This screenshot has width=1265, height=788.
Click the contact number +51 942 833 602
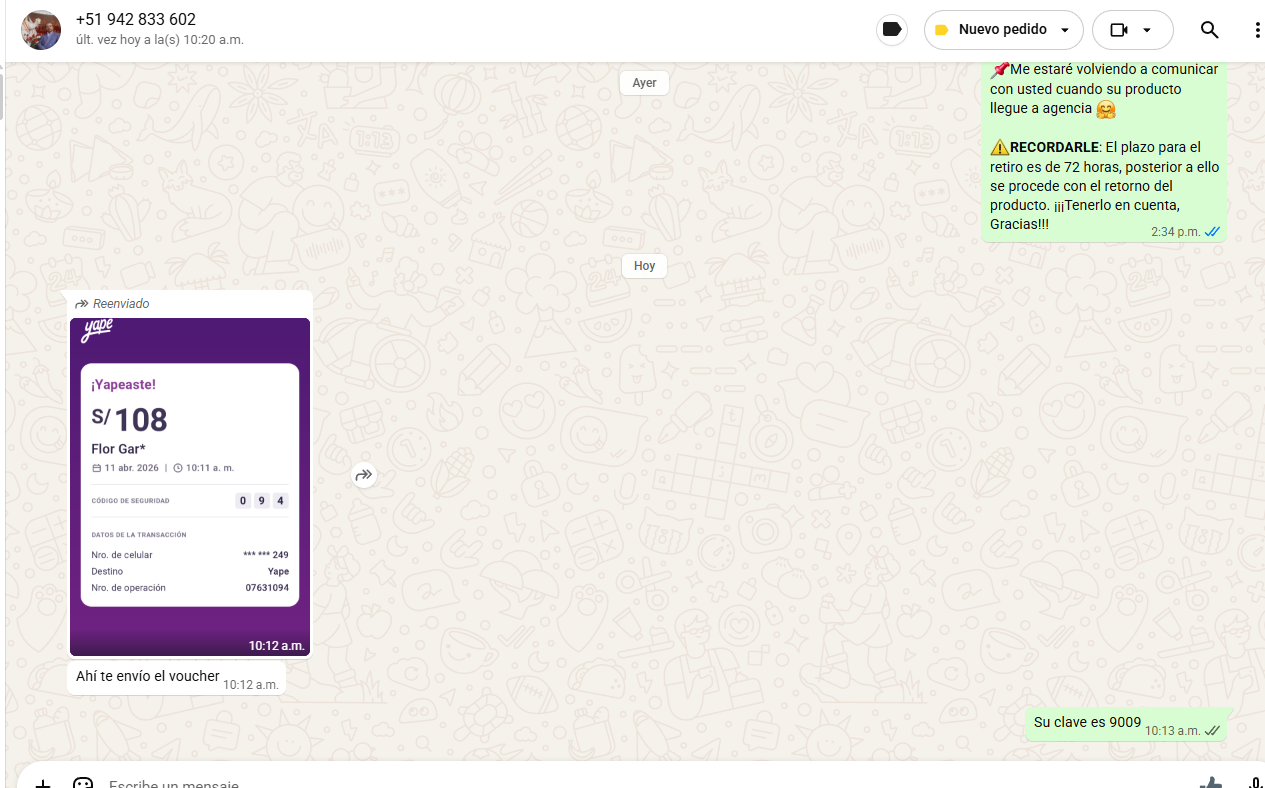(136, 20)
